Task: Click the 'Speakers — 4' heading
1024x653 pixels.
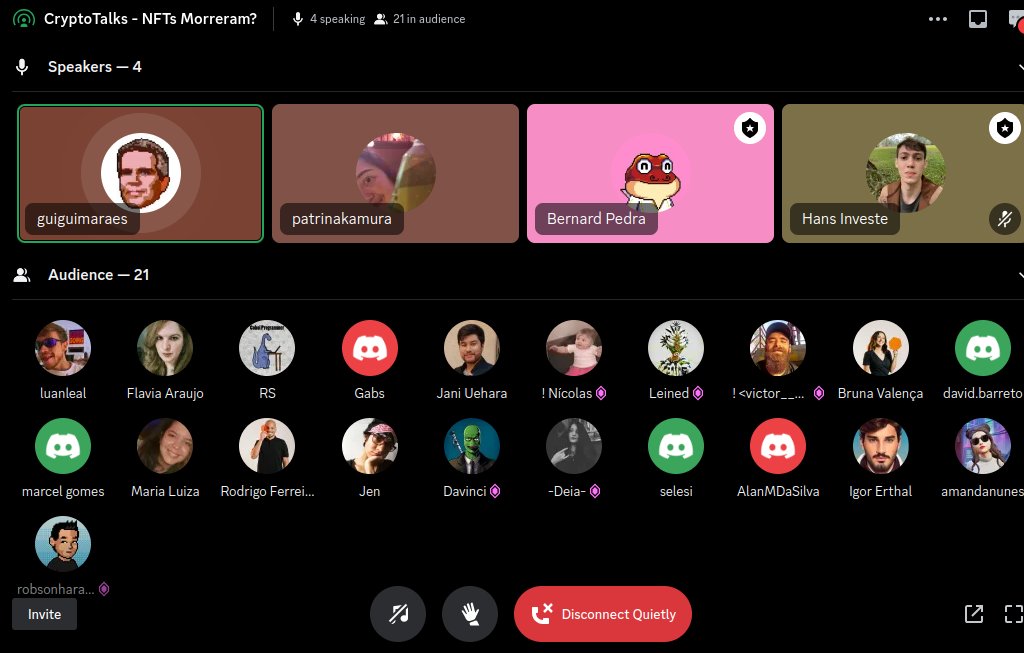Action: pos(95,67)
